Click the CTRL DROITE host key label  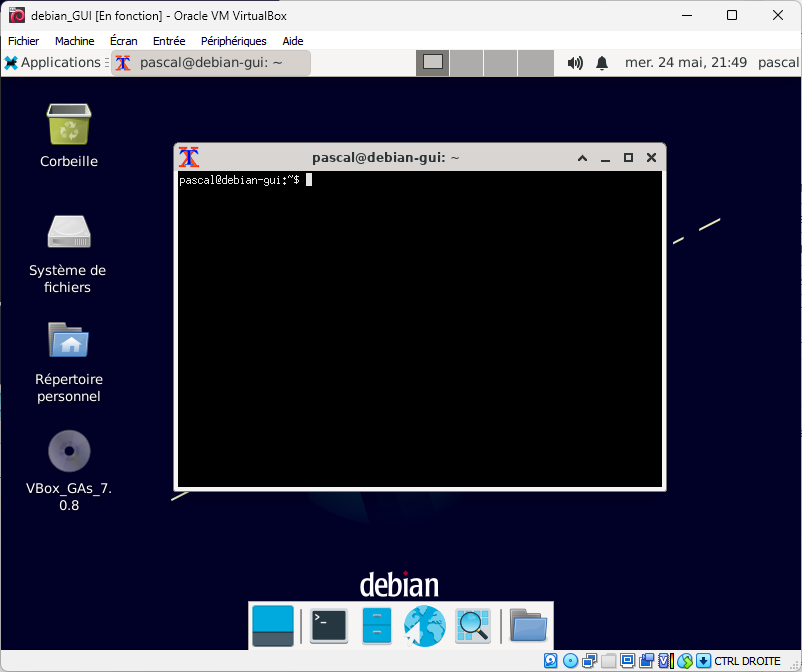(747, 661)
